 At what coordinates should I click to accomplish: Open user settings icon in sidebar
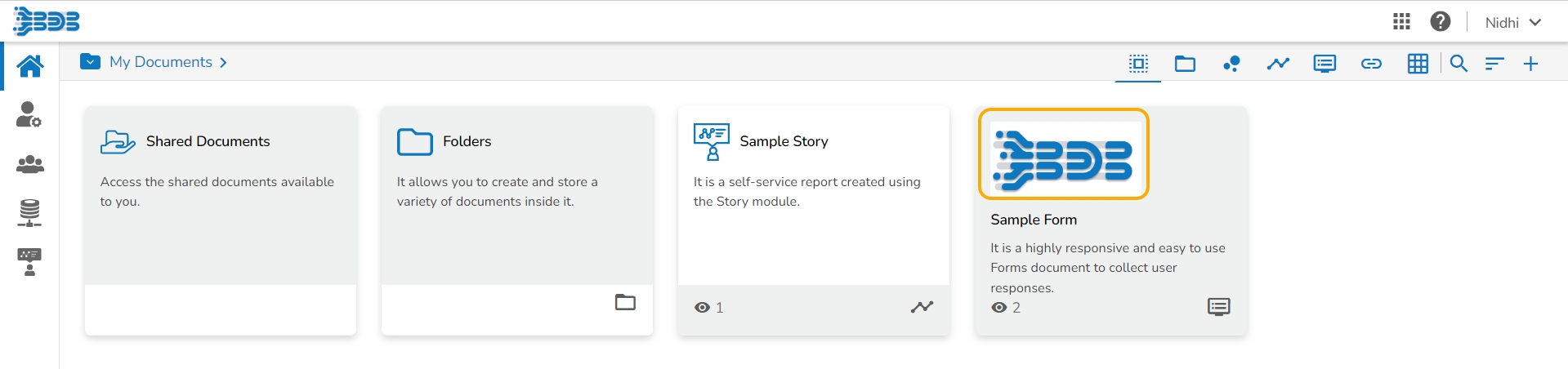point(29,114)
